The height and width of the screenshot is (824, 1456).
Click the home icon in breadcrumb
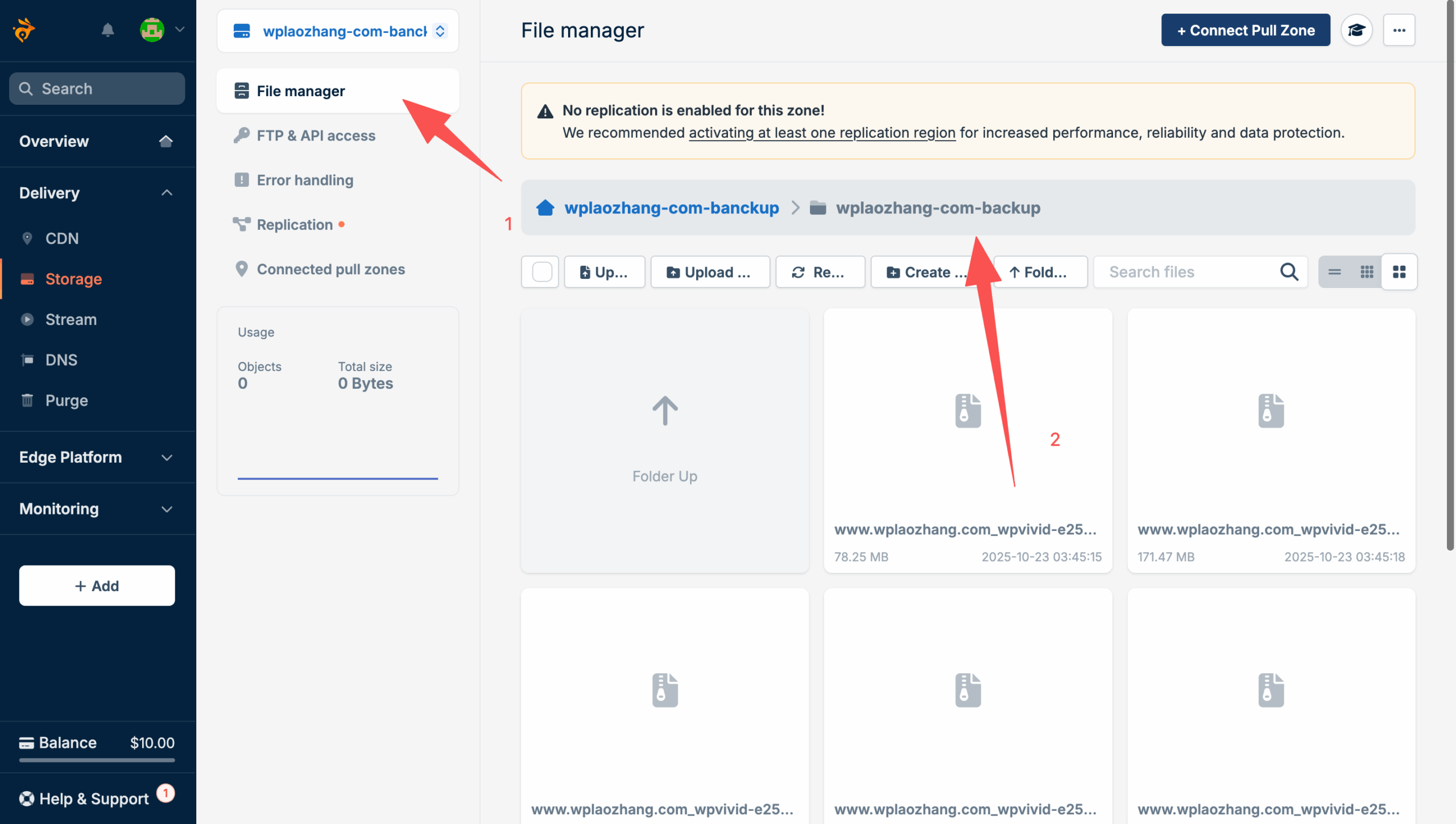[x=545, y=208]
